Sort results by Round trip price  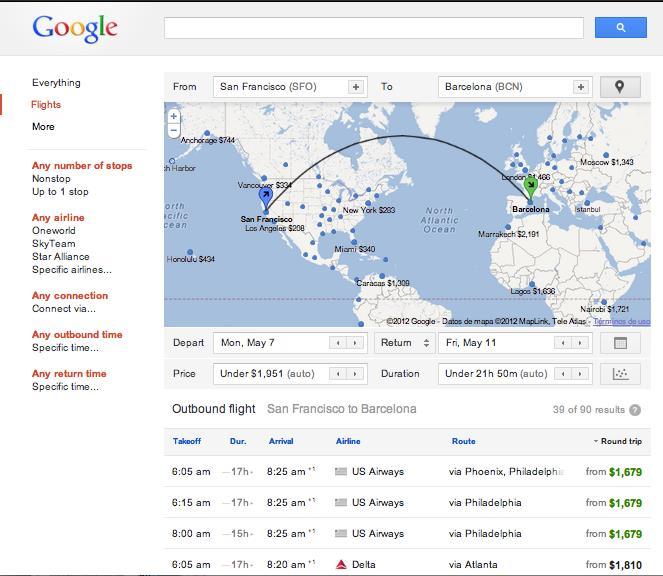point(618,441)
